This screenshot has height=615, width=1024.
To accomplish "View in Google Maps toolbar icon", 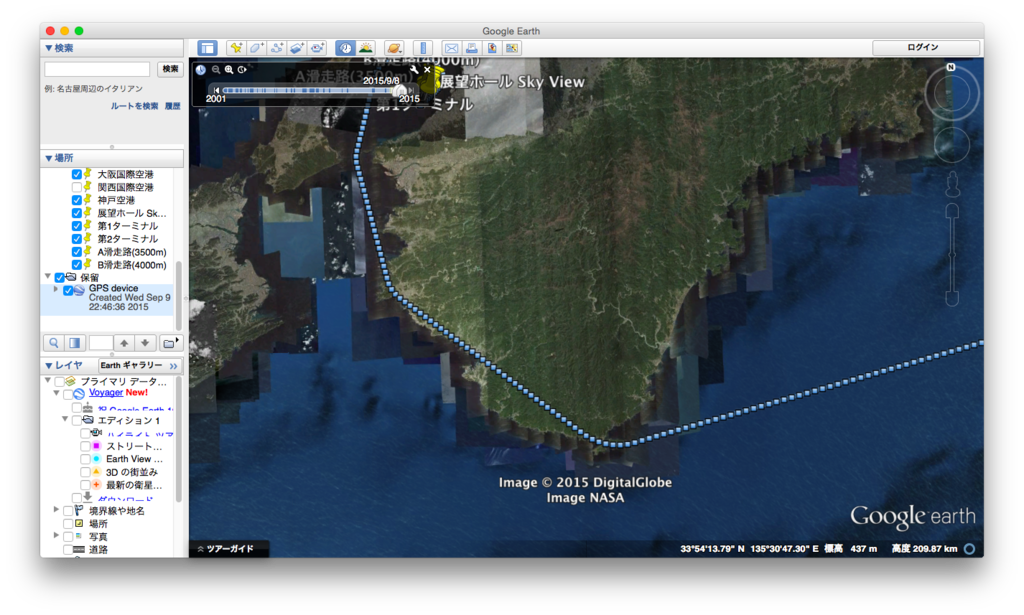I will point(512,48).
